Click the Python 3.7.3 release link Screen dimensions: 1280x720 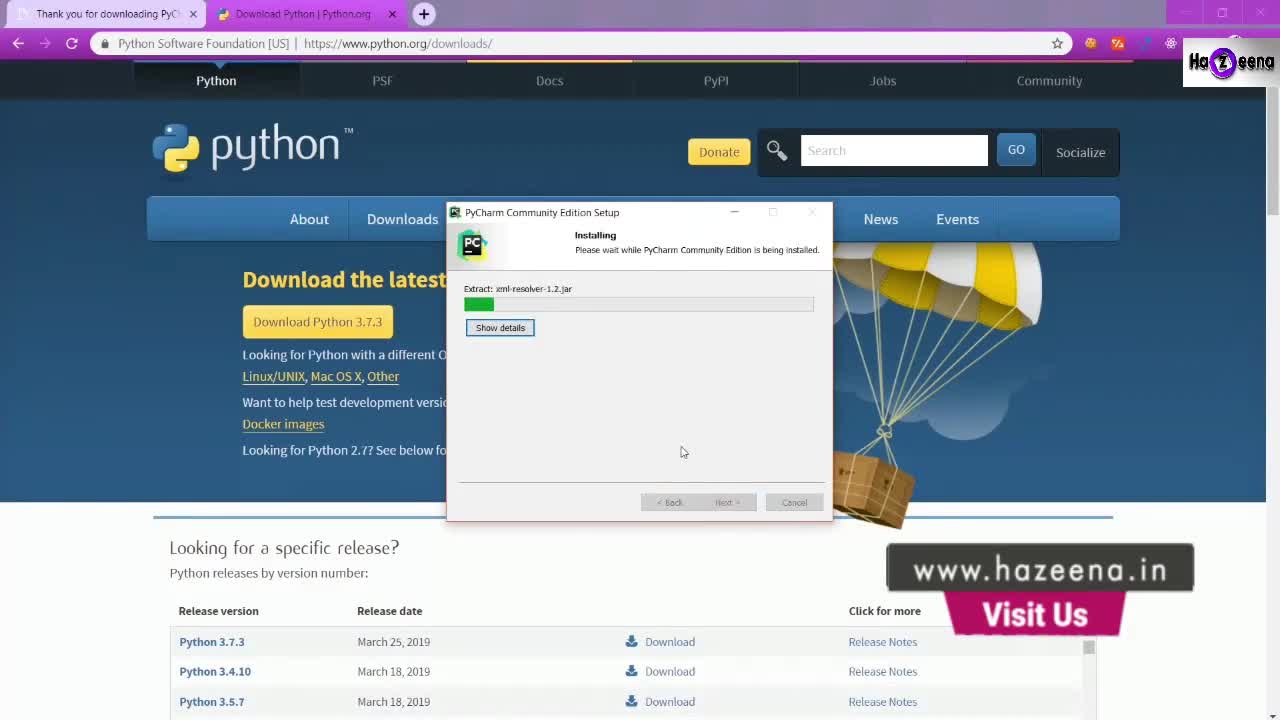[x=212, y=642]
